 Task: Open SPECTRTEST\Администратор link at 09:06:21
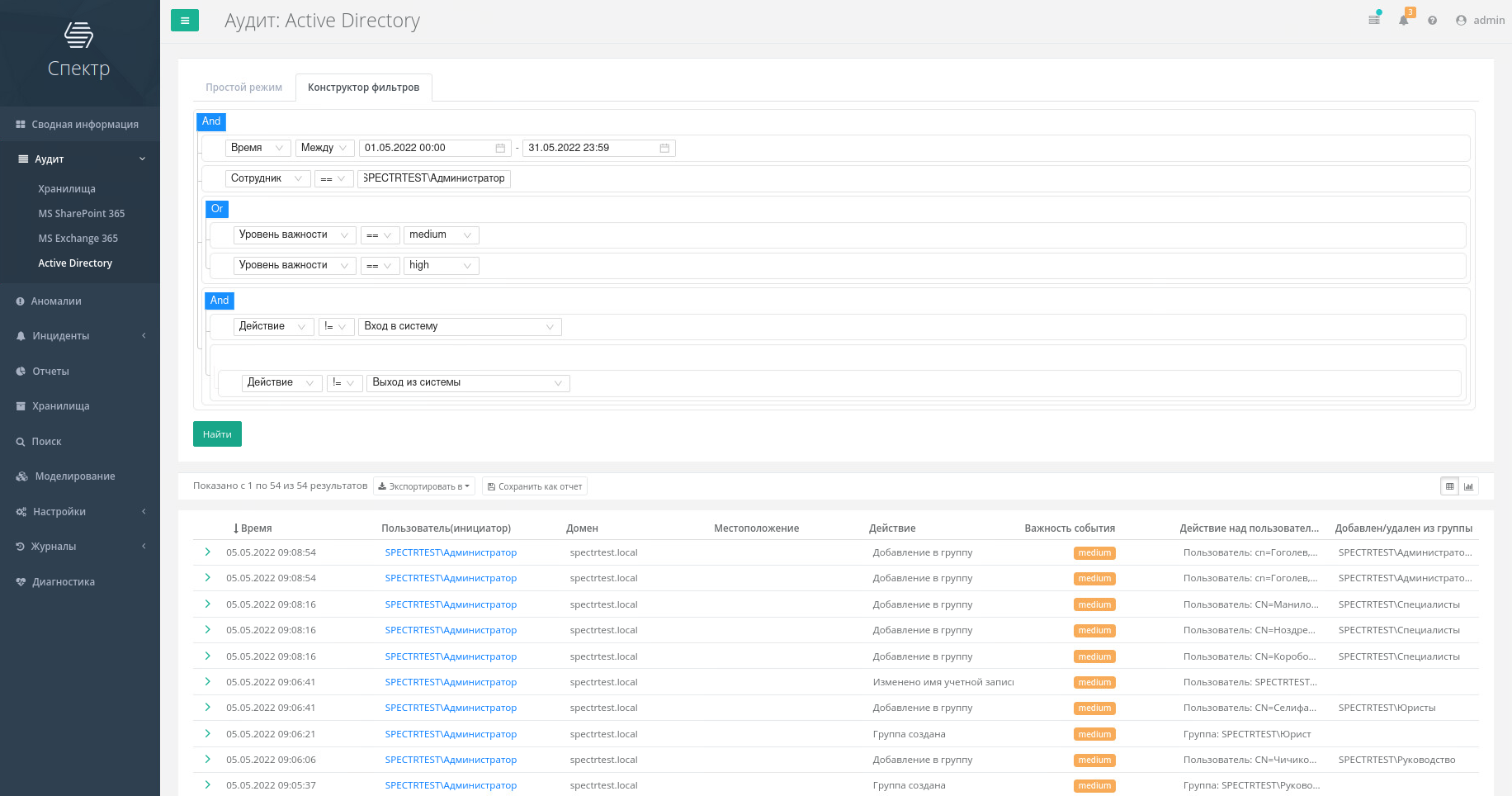coord(451,734)
